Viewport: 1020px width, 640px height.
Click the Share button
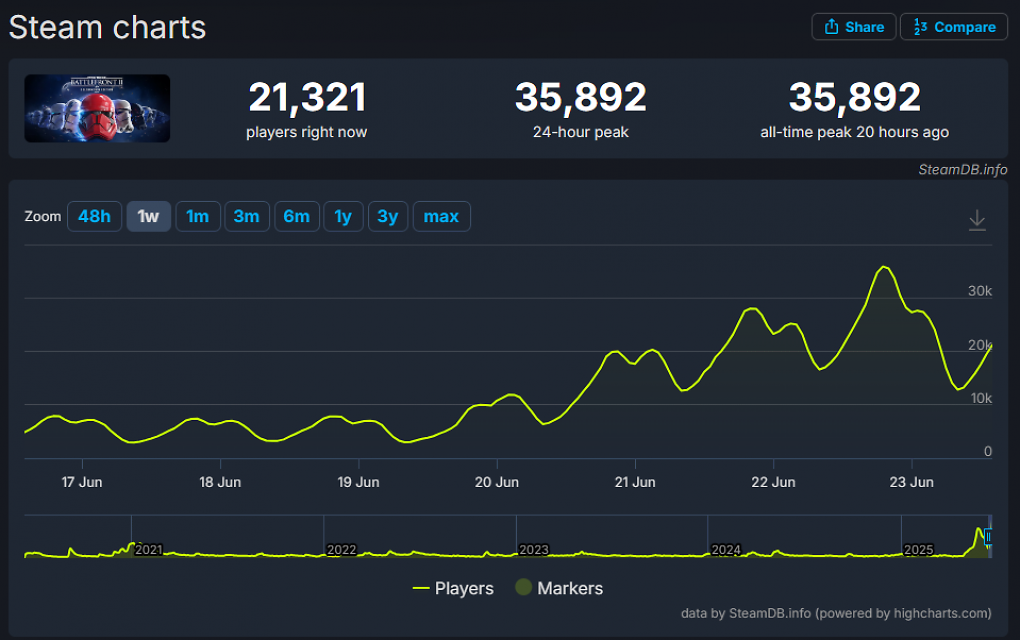tap(853, 27)
